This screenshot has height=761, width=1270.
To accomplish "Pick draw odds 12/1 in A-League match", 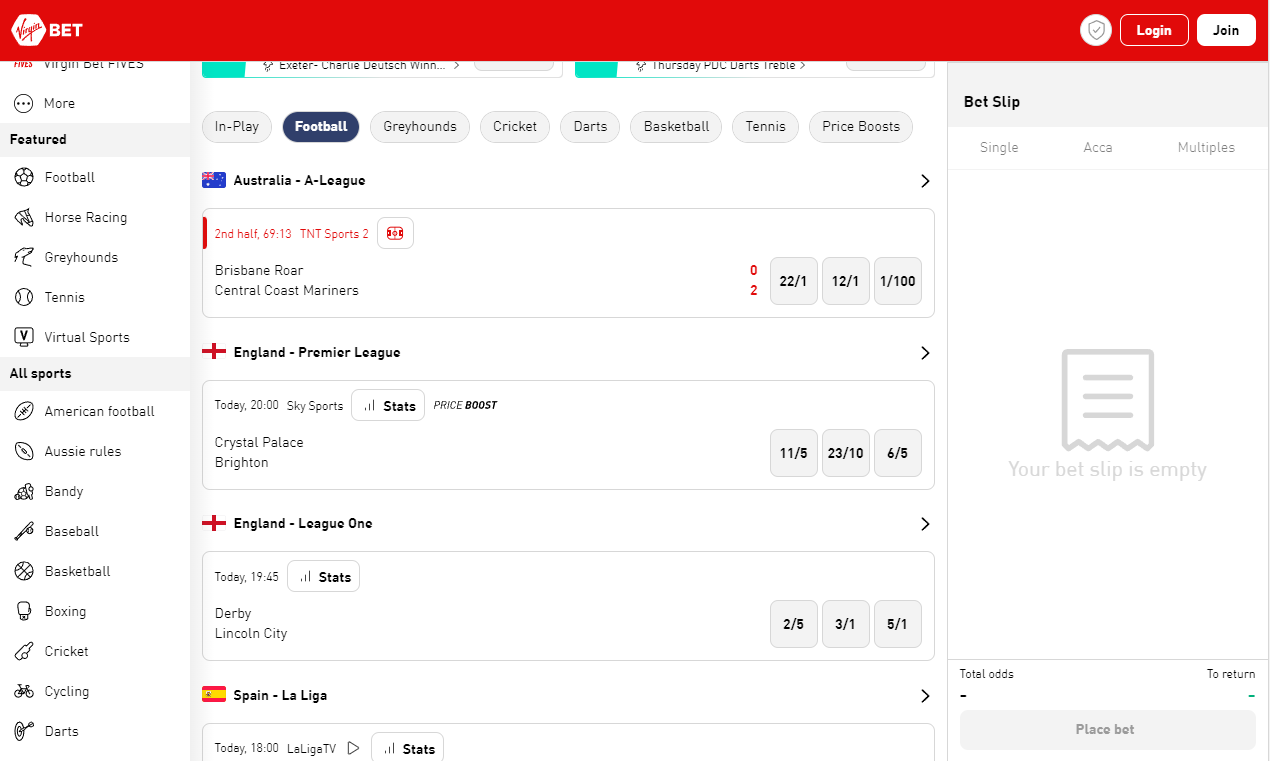I will 846,281.
